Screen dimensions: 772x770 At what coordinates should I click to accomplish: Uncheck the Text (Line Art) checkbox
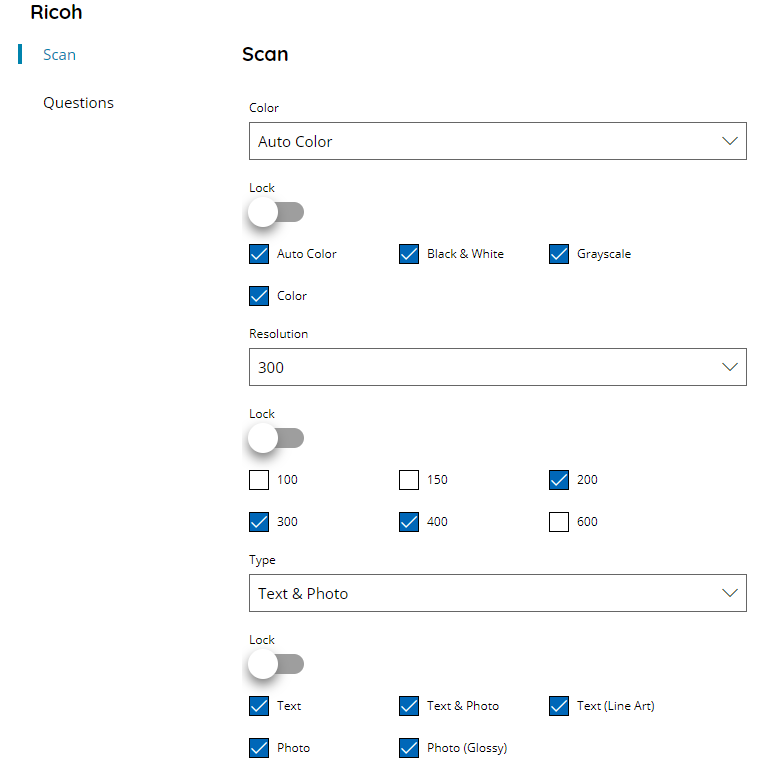pos(559,706)
